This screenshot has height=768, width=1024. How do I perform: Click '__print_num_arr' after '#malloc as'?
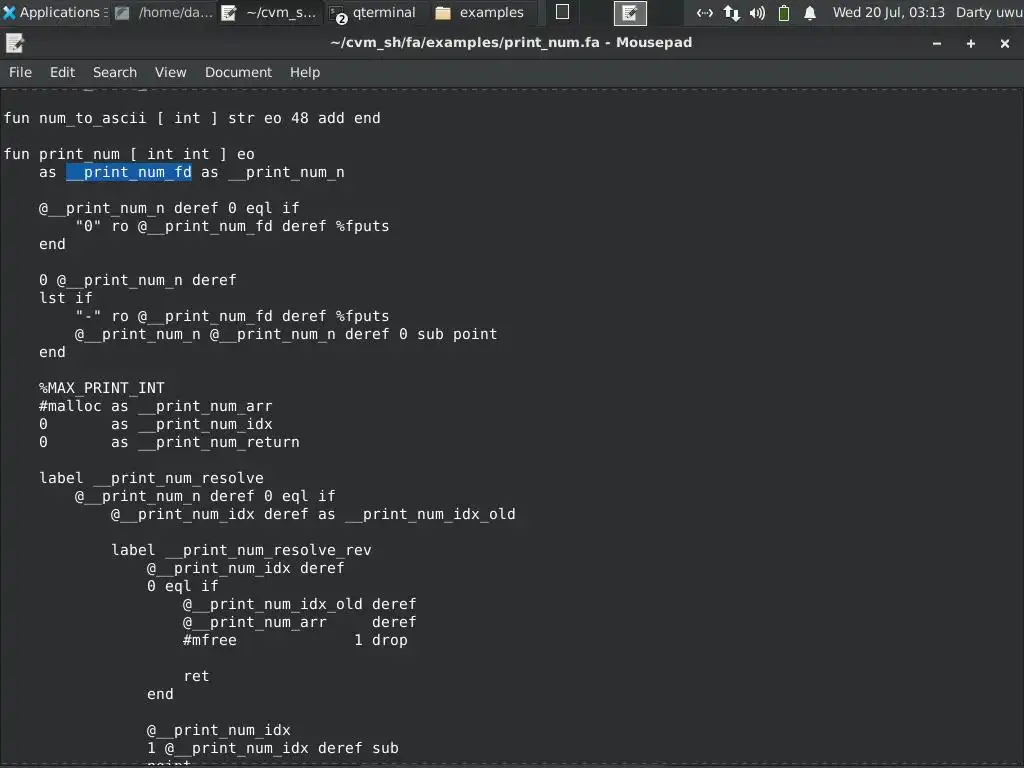[x=204, y=406]
